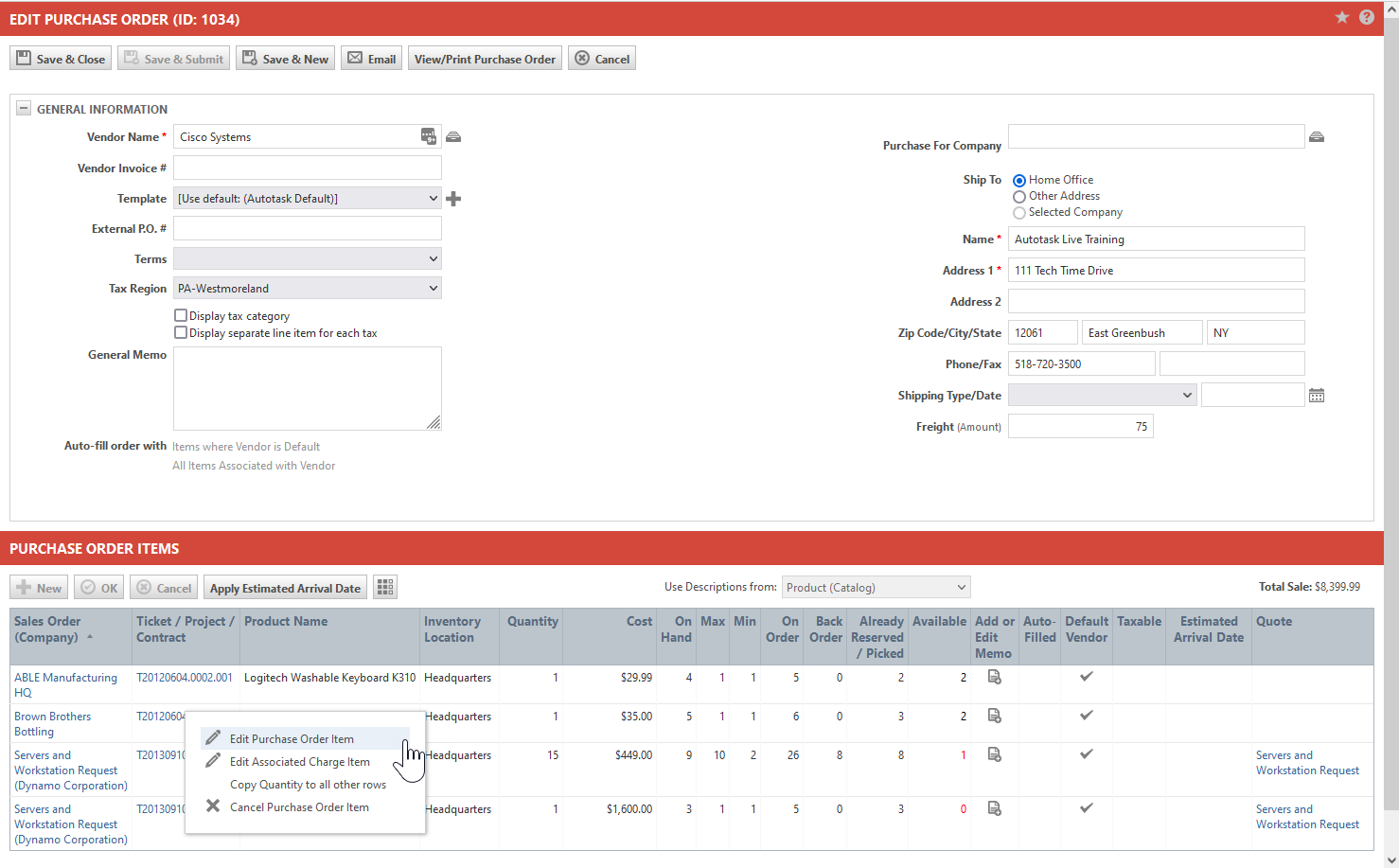The width and height of the screenshot is (1399, 868).
Task: Click into the Vendor Invoice # field
Action: (x=308, y=168)
